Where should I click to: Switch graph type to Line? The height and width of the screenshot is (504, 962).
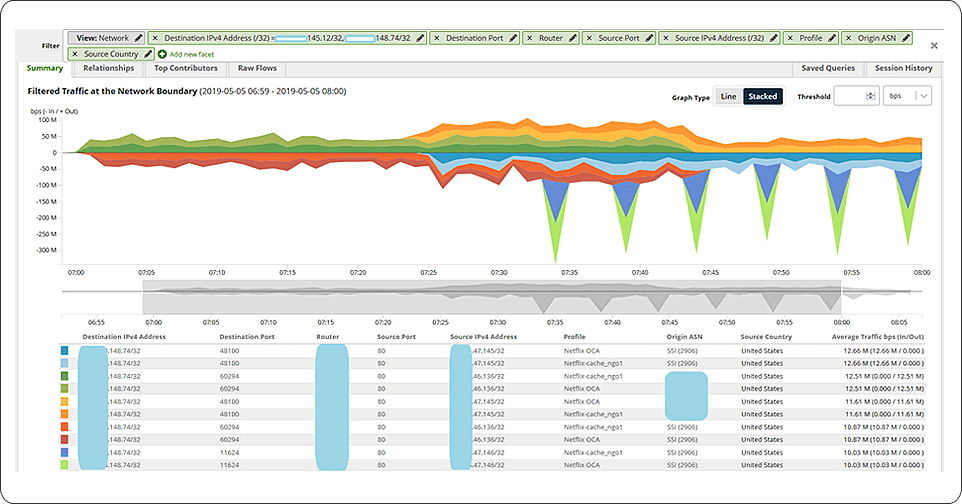(728, 96)
